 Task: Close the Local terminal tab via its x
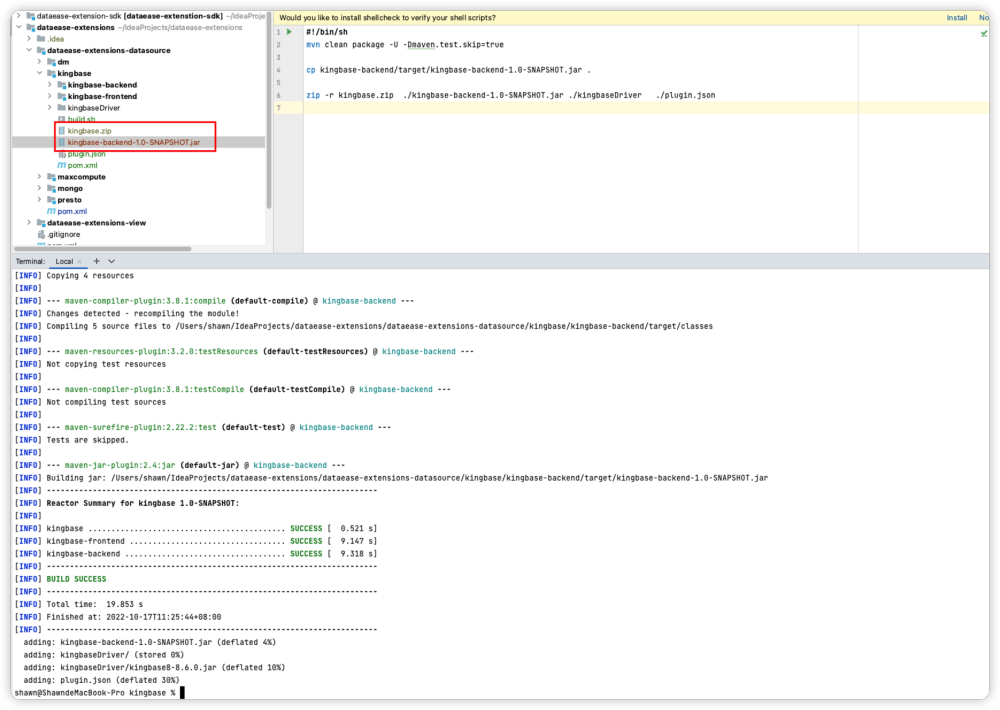coord(79,262)
